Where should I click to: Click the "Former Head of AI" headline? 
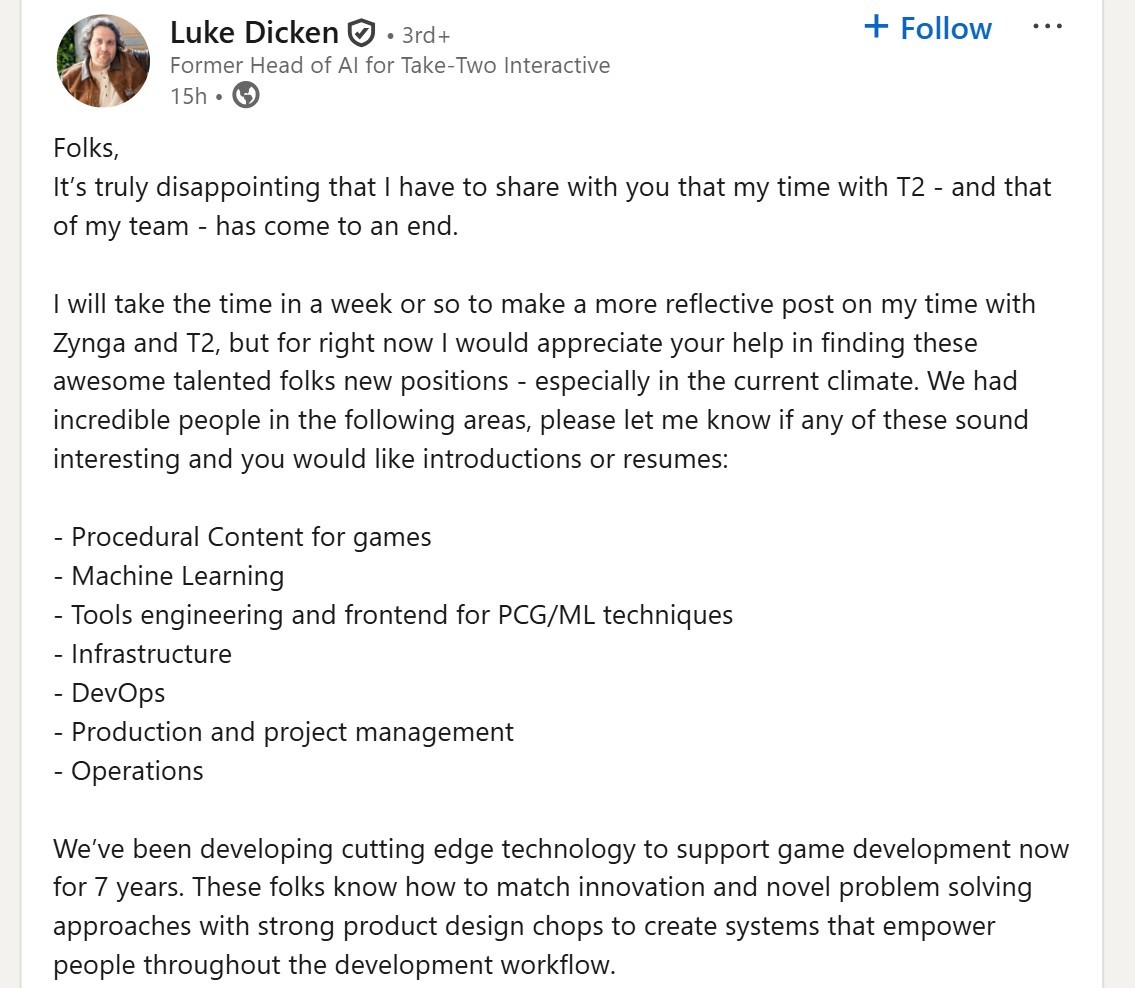(389, 66)
